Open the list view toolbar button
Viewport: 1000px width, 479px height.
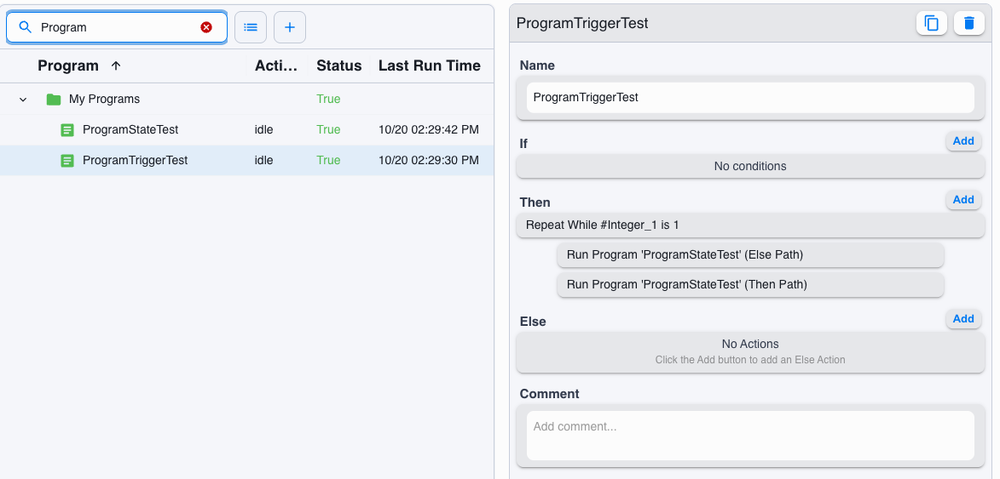[x=251, y=27]
